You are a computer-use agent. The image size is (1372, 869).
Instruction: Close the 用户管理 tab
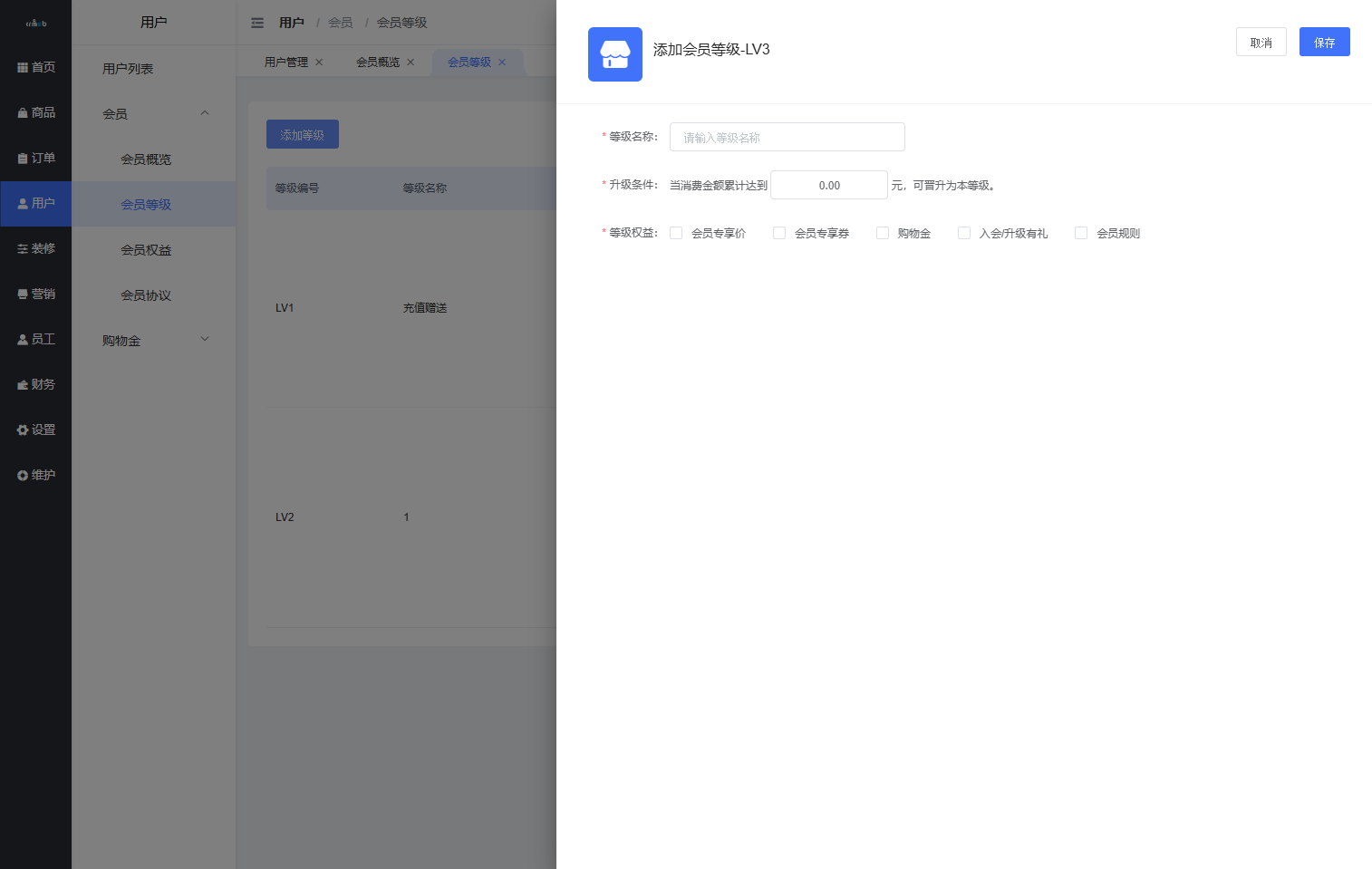pos(319,63)
